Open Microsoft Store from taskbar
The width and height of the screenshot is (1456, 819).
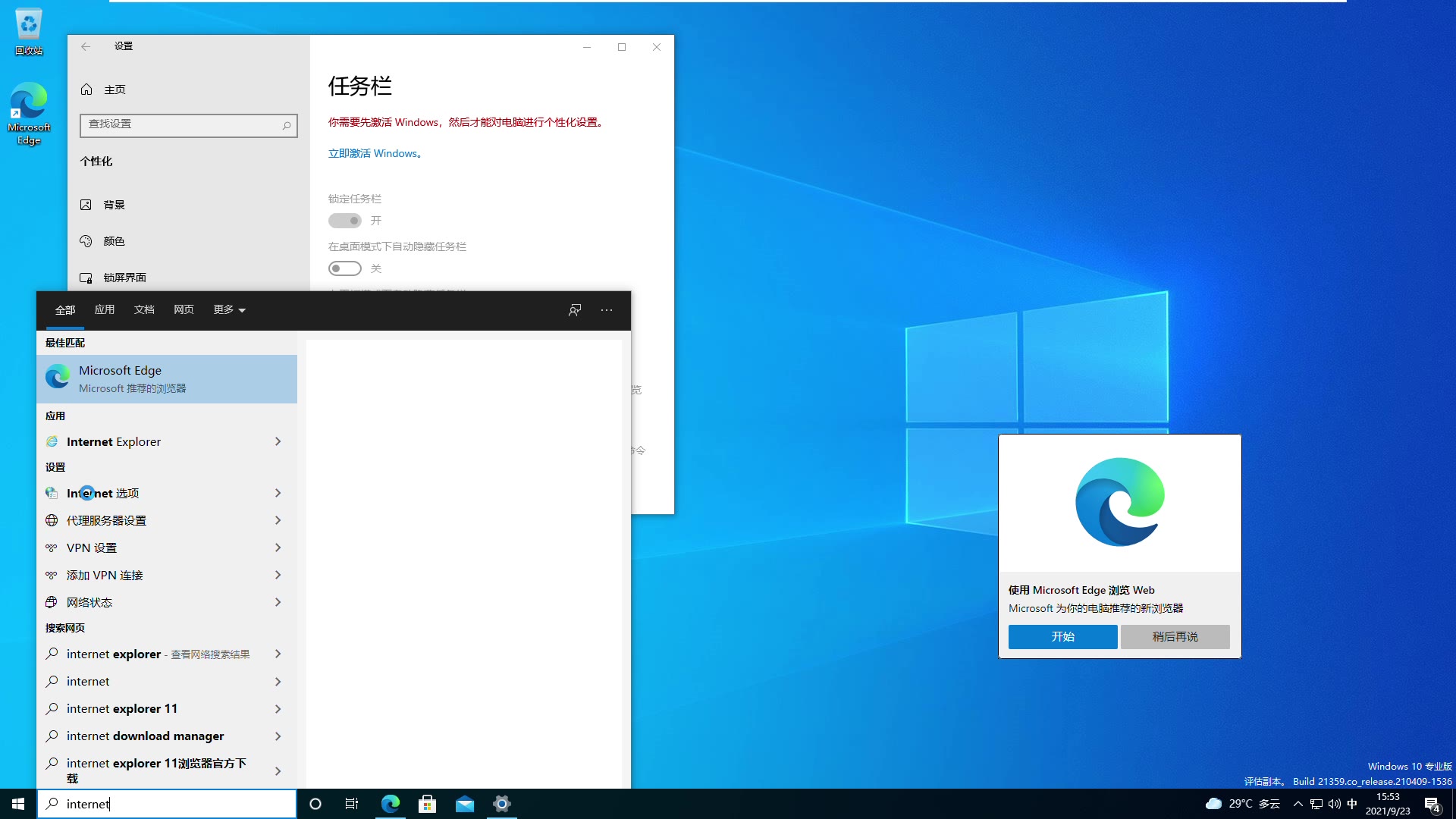click(x=428, y=804)
